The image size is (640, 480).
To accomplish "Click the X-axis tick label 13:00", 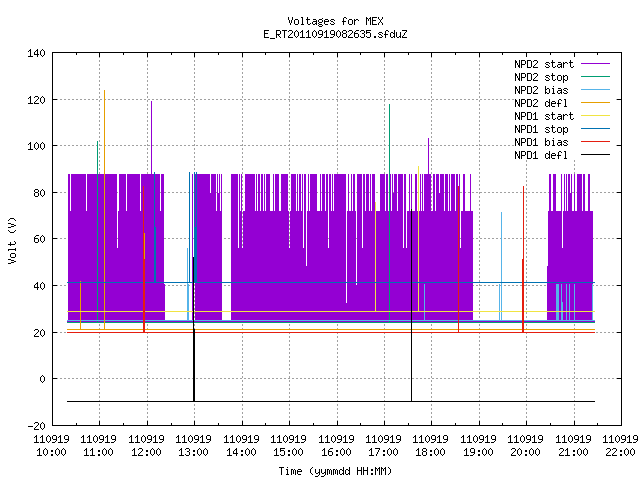I will tap(193, 452).
